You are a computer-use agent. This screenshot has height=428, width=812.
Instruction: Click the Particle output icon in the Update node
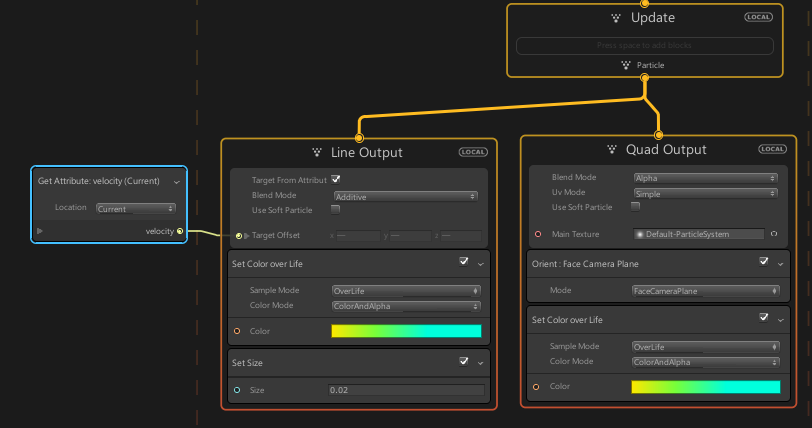pyautogui.click(x=626, y=65)
